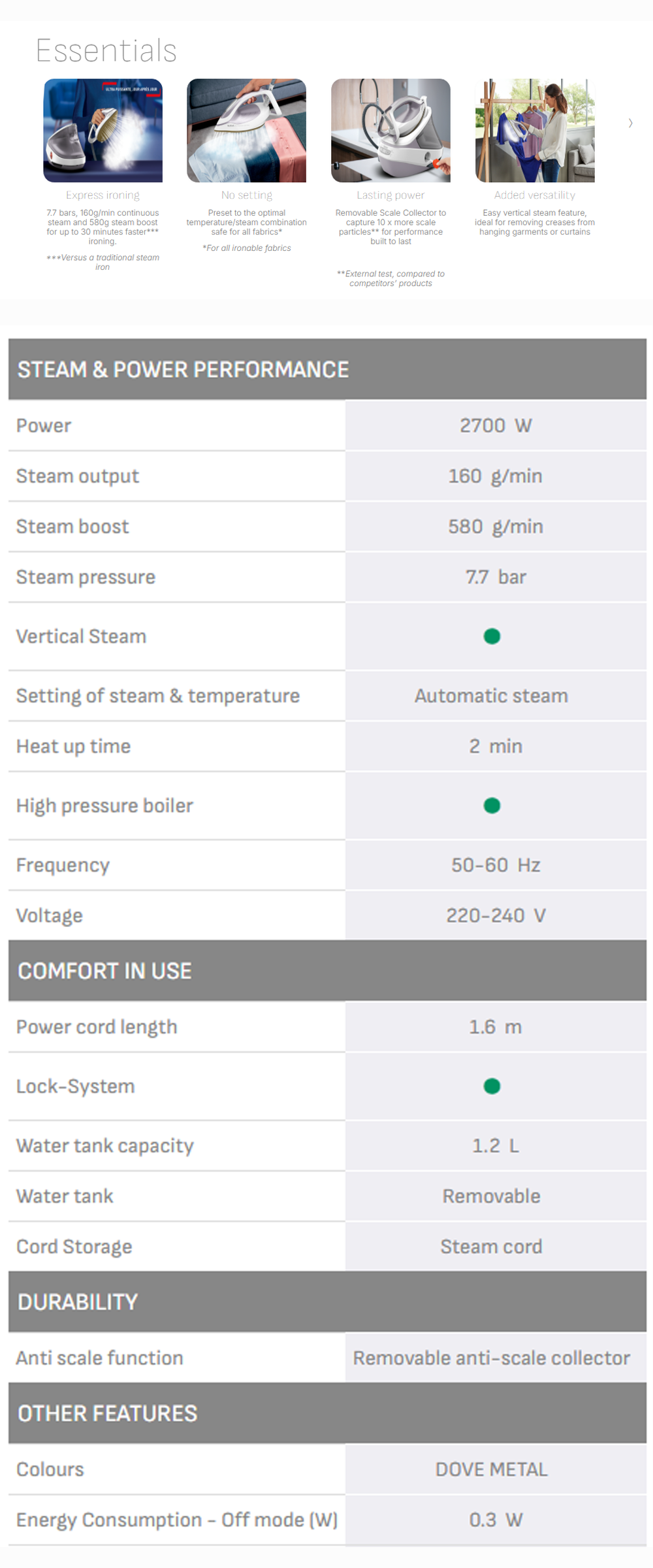This screenshot has width=653, height=1568.
Task: Click the Lasting power caption title
Action: (390, 195)
